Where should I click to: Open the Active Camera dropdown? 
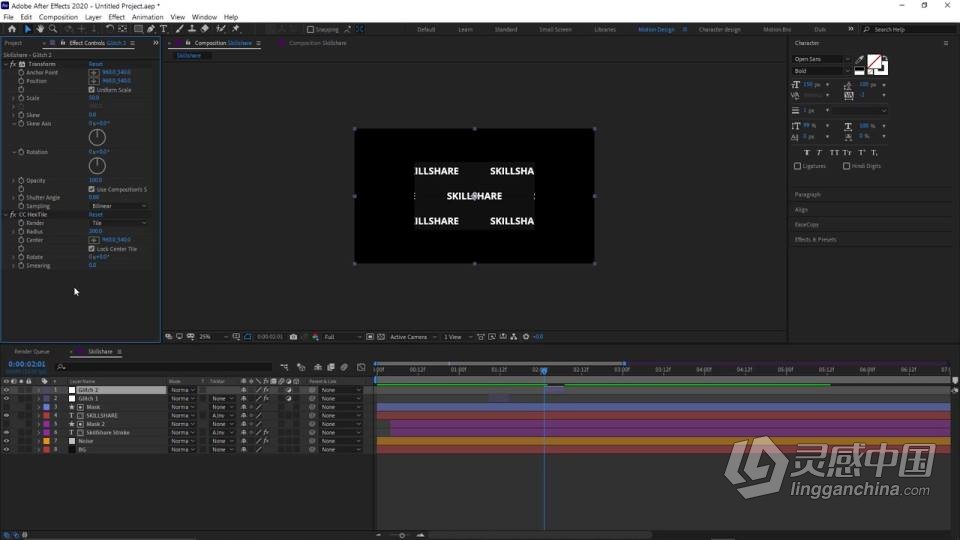click(413, 337)
